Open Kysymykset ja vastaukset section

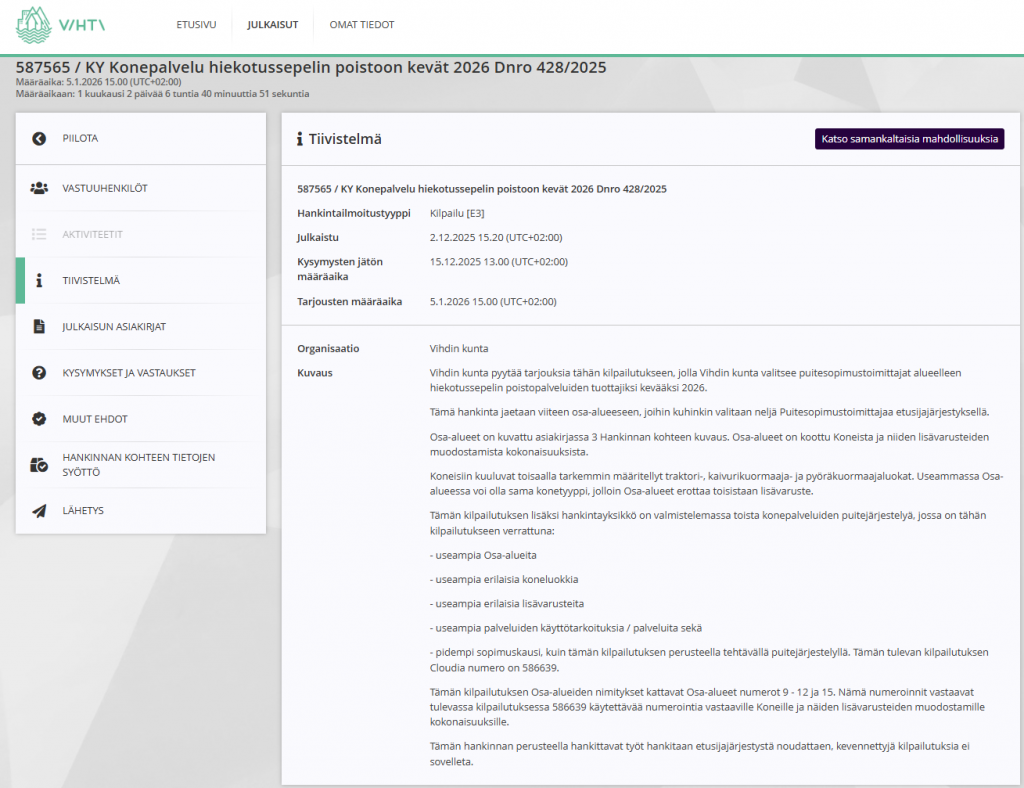pyautogui.click(x=129, y=373)
